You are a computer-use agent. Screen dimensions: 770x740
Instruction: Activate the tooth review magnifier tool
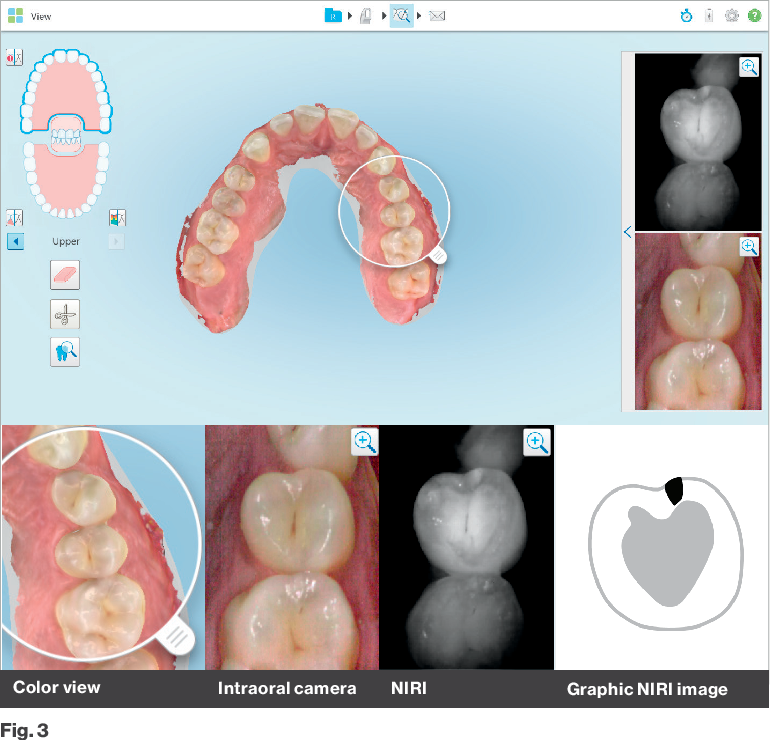point(65,352)
